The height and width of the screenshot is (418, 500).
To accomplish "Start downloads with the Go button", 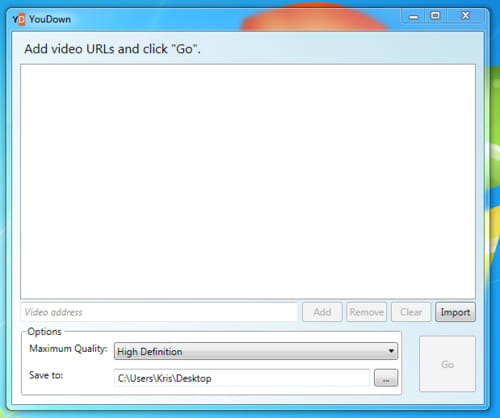I will coord(447,364).
